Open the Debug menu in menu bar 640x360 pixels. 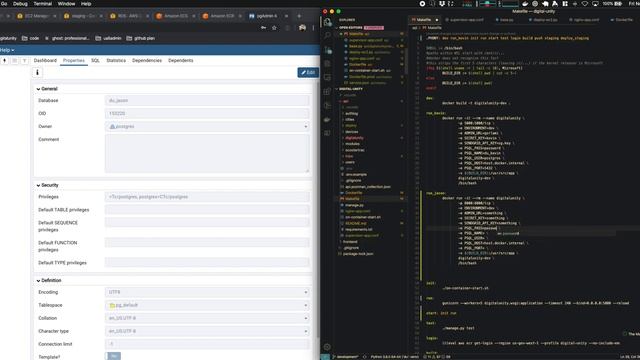coord(20,4)
